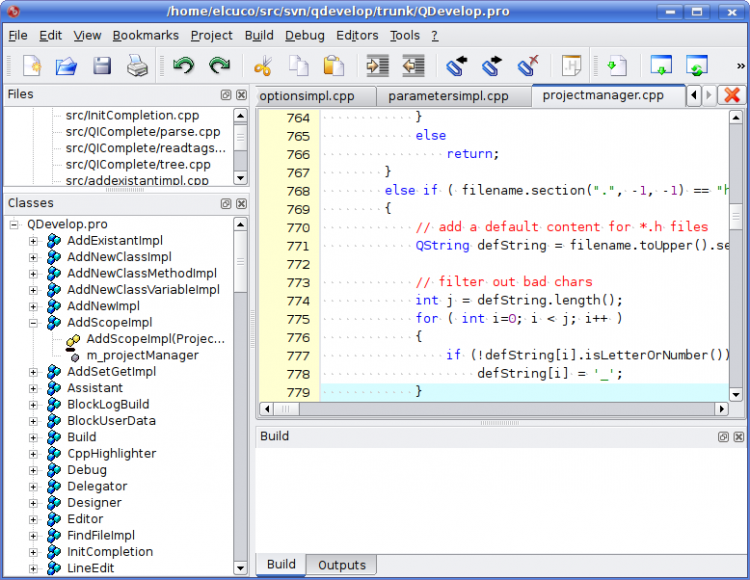Click the New file toolbar icon
This screenshot has width=750, height=580.
click(31, 67)
